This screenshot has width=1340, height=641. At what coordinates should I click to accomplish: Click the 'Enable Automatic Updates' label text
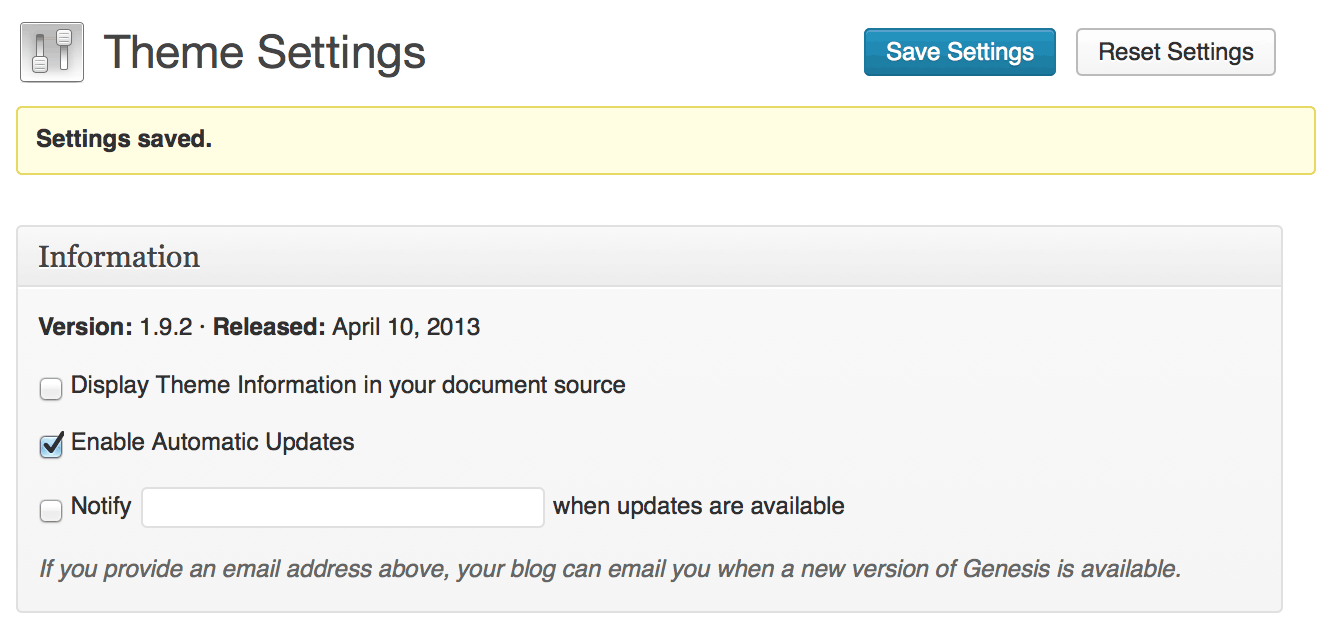213,442
